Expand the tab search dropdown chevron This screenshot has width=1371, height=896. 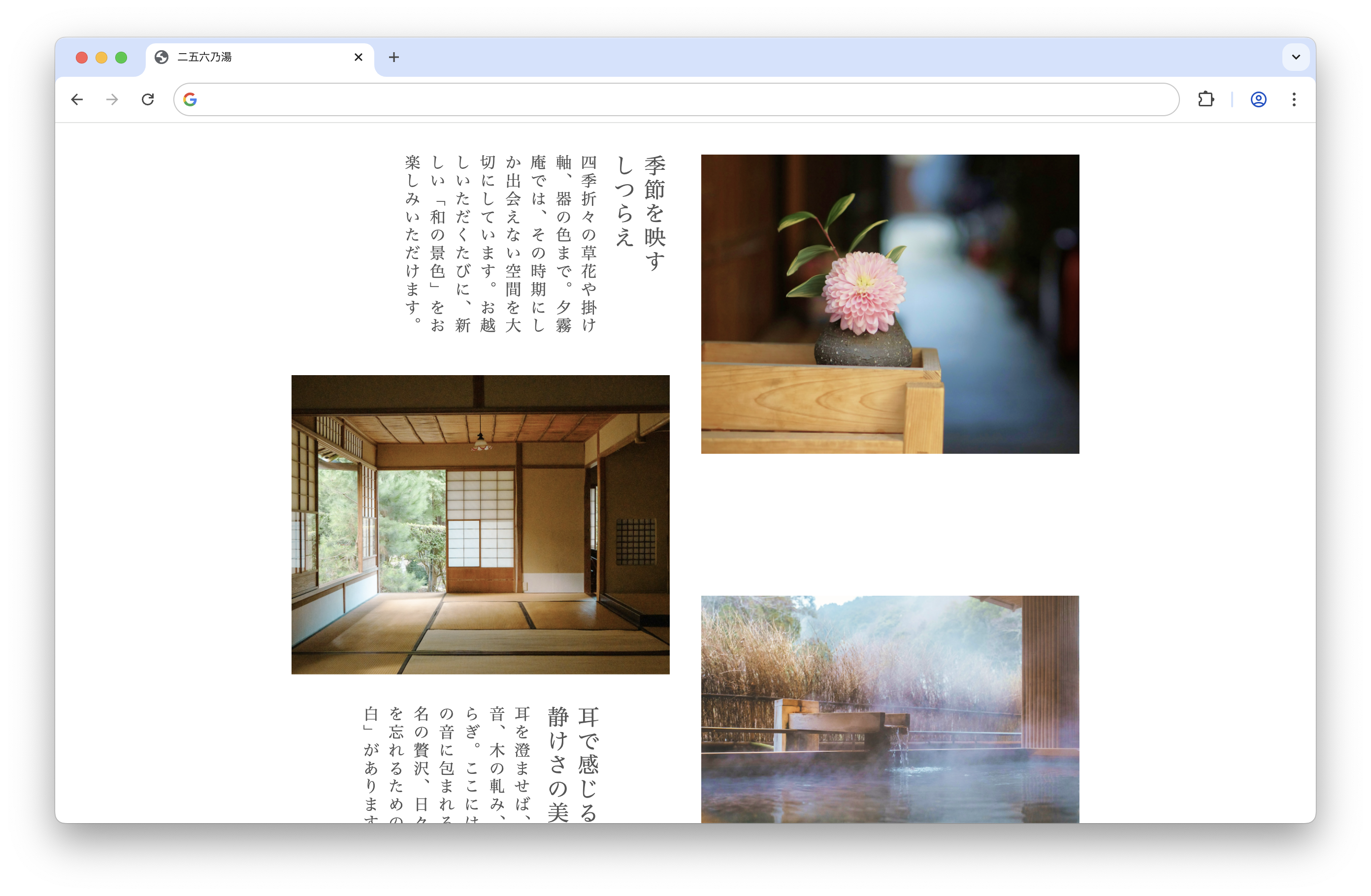1296,57
